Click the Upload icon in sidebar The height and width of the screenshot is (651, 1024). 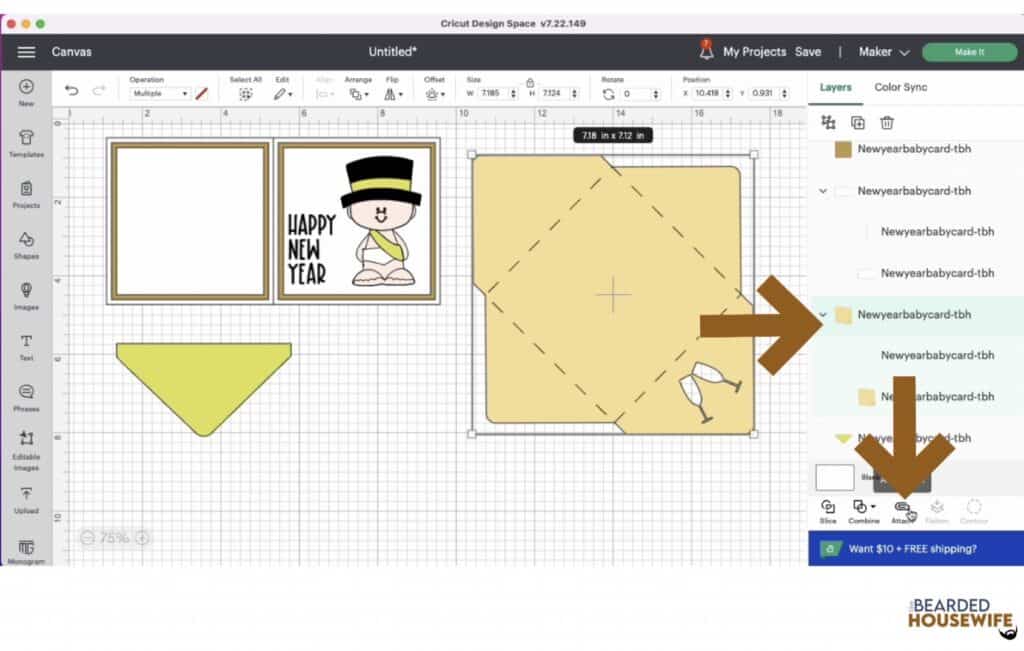click(26, 497)
